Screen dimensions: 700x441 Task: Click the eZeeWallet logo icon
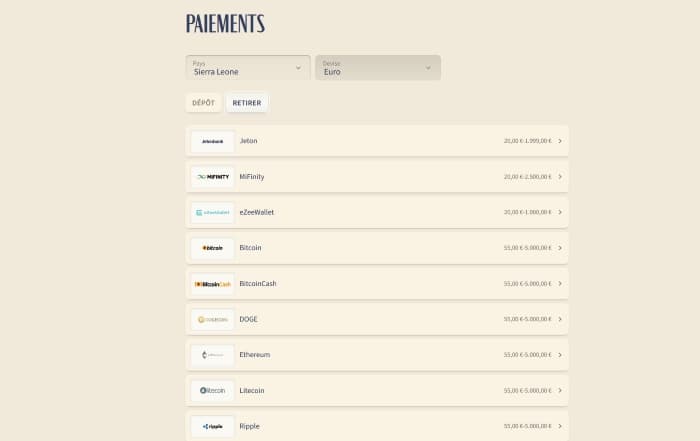tap(212, 212)
